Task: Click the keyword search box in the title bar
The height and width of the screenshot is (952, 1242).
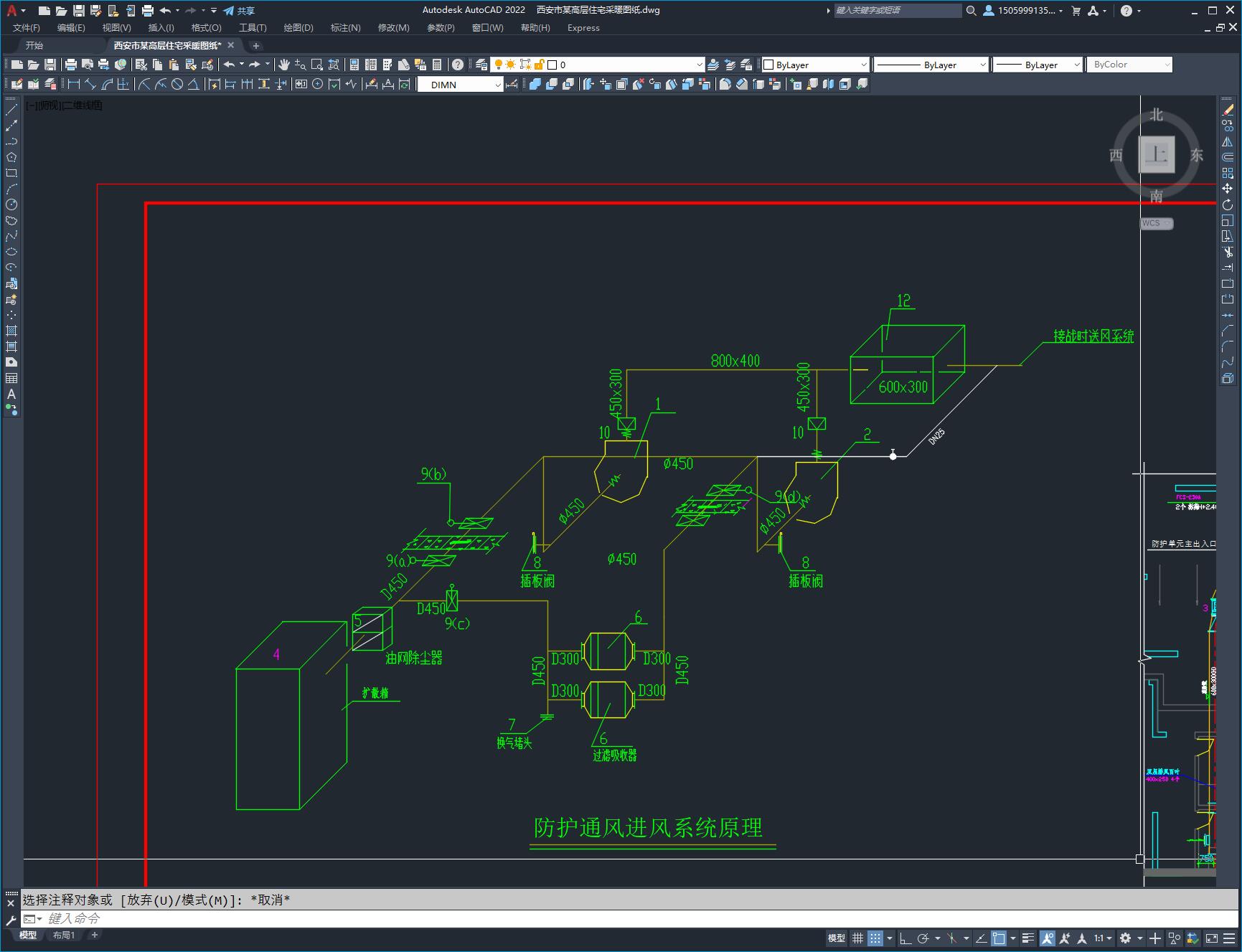Action: 897,10
